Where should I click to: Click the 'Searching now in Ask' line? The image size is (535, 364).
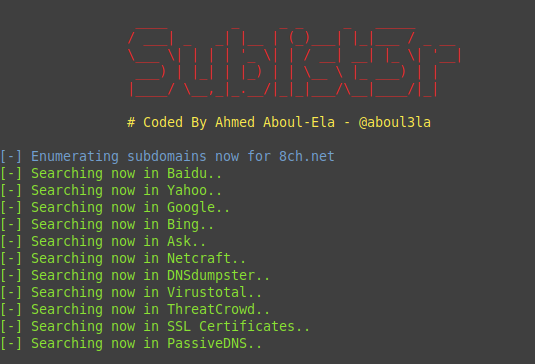point(103,242)
